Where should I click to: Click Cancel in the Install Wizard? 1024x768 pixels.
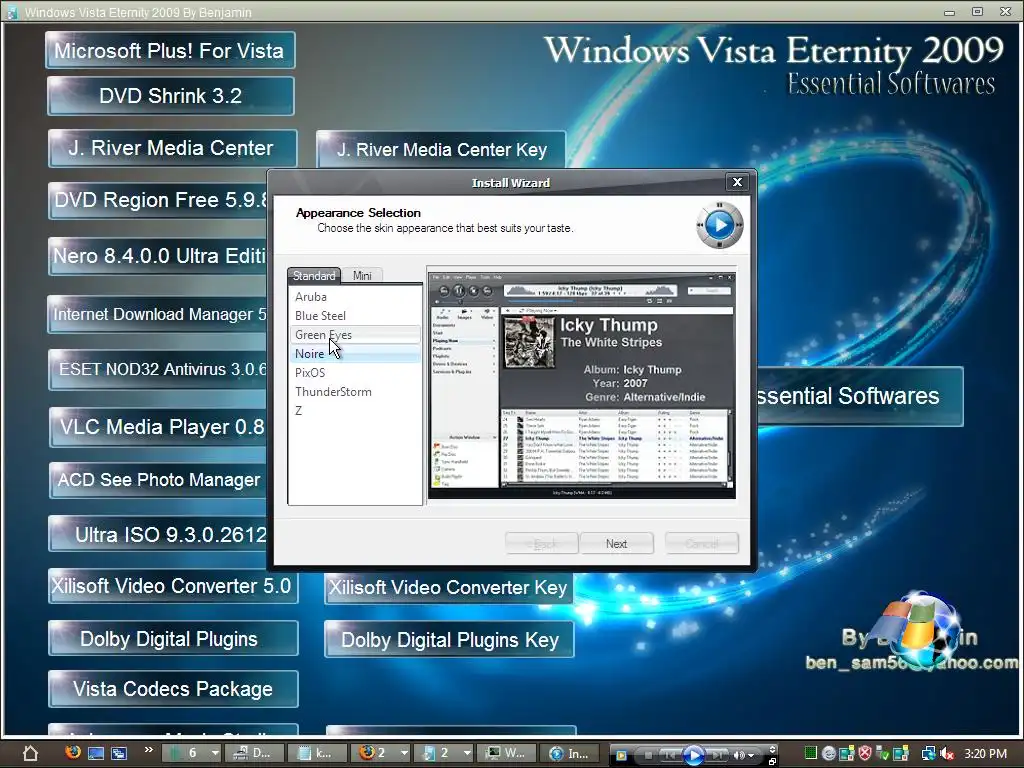pos(702,543)
